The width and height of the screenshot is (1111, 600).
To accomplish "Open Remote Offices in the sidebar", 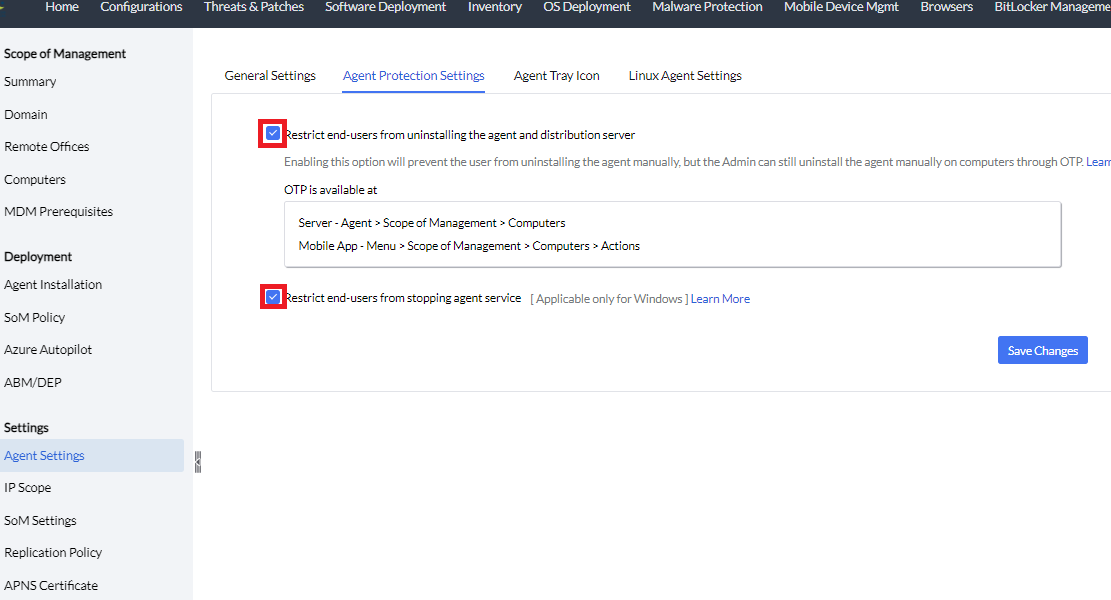I will pos(47,147).
